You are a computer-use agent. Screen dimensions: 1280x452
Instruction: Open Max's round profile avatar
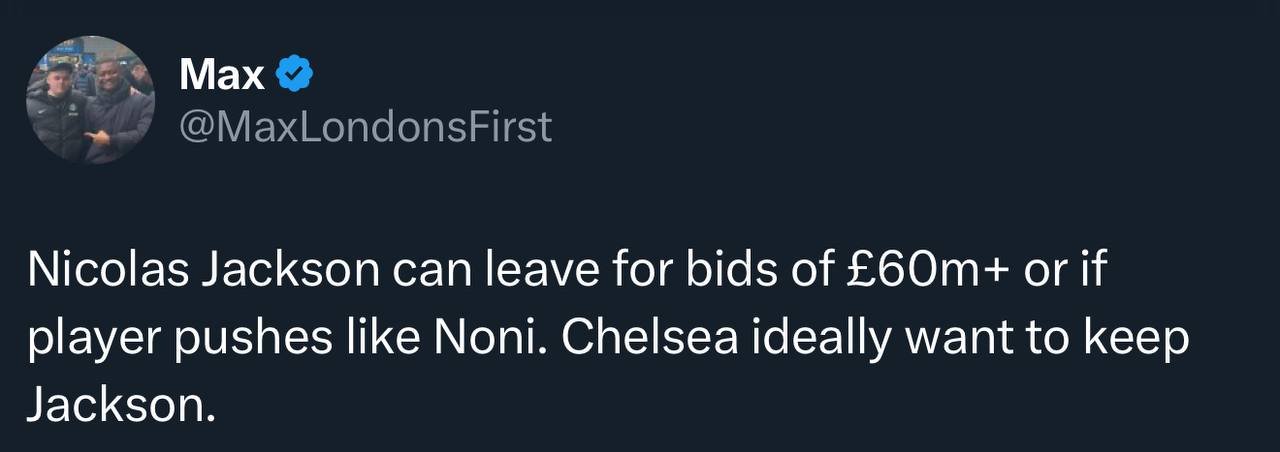(x=90, y=99)
